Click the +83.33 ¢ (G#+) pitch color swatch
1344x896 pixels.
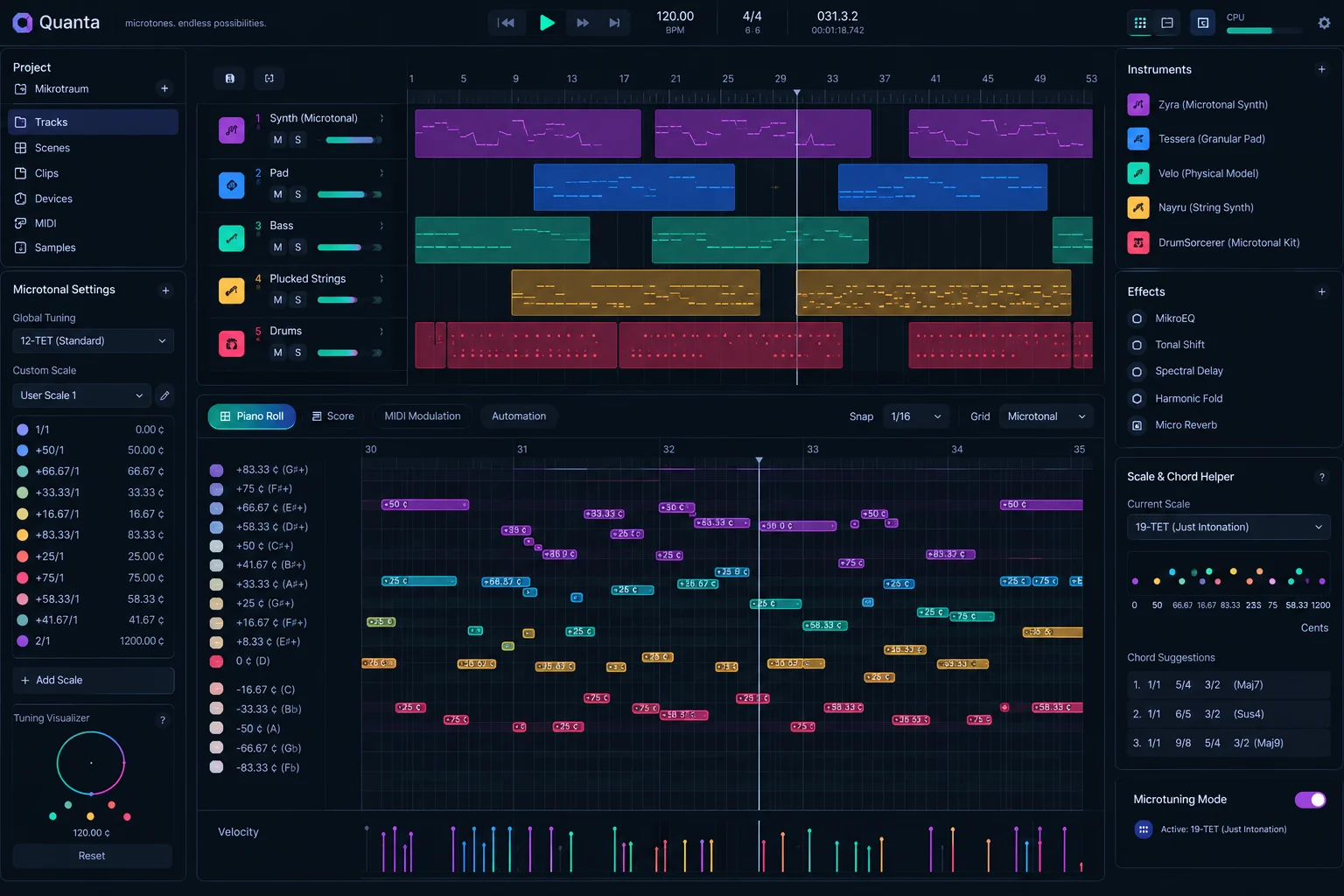(x=216, y=470)
